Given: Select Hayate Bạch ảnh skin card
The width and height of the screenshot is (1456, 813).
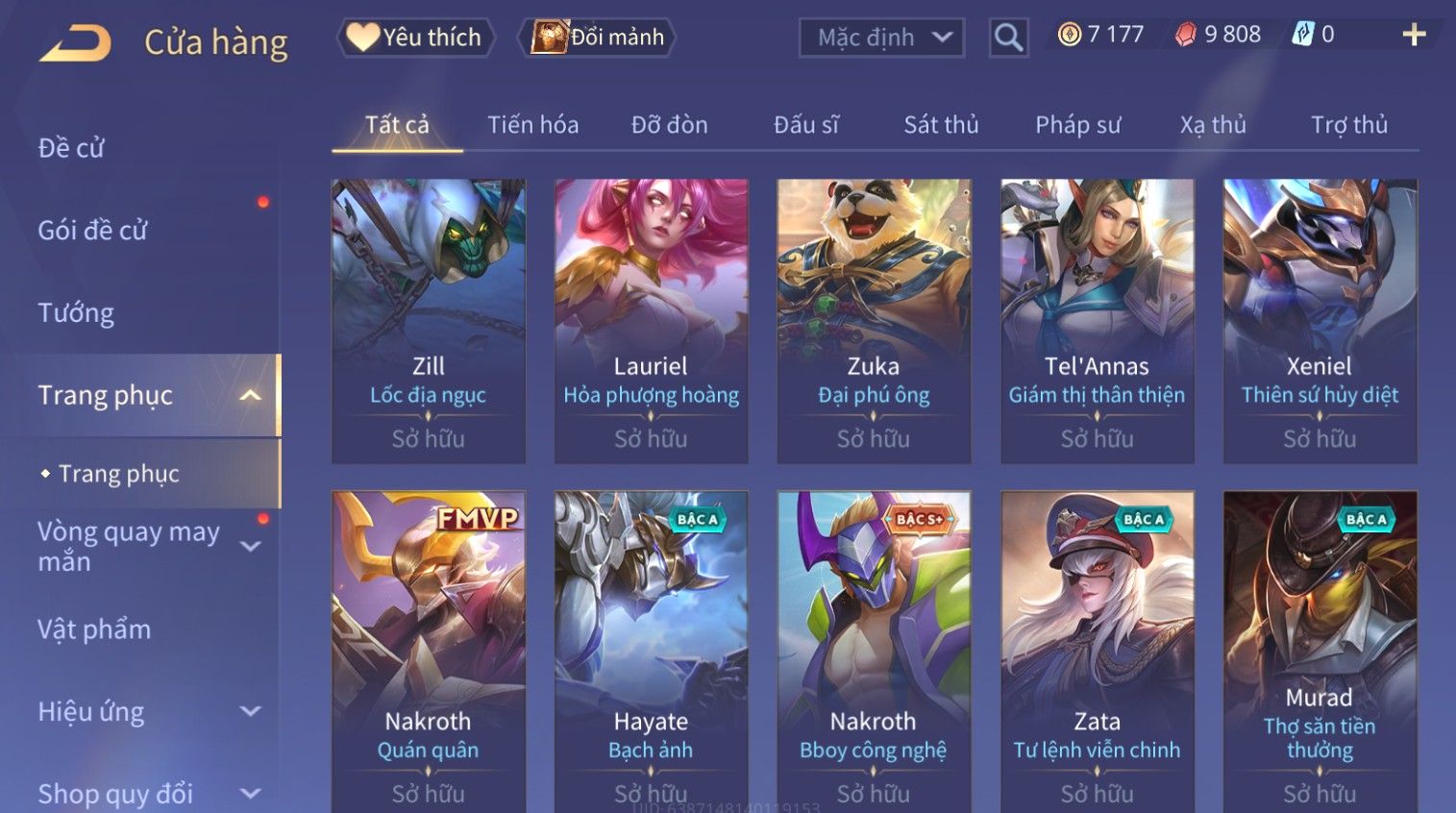Looking at the screenshot, I should [651, 652].
